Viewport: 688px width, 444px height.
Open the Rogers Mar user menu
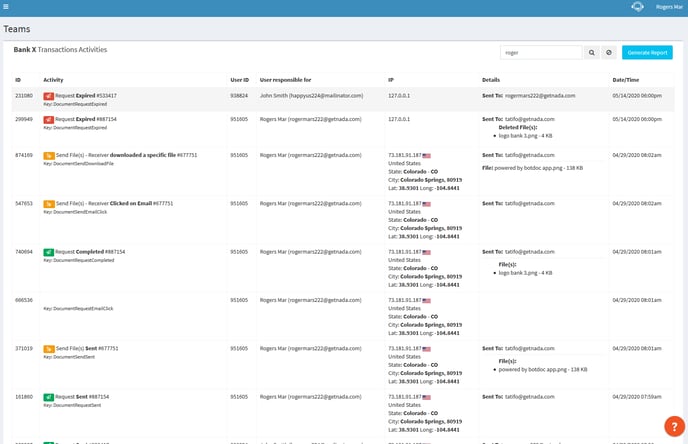coord(669,6)
